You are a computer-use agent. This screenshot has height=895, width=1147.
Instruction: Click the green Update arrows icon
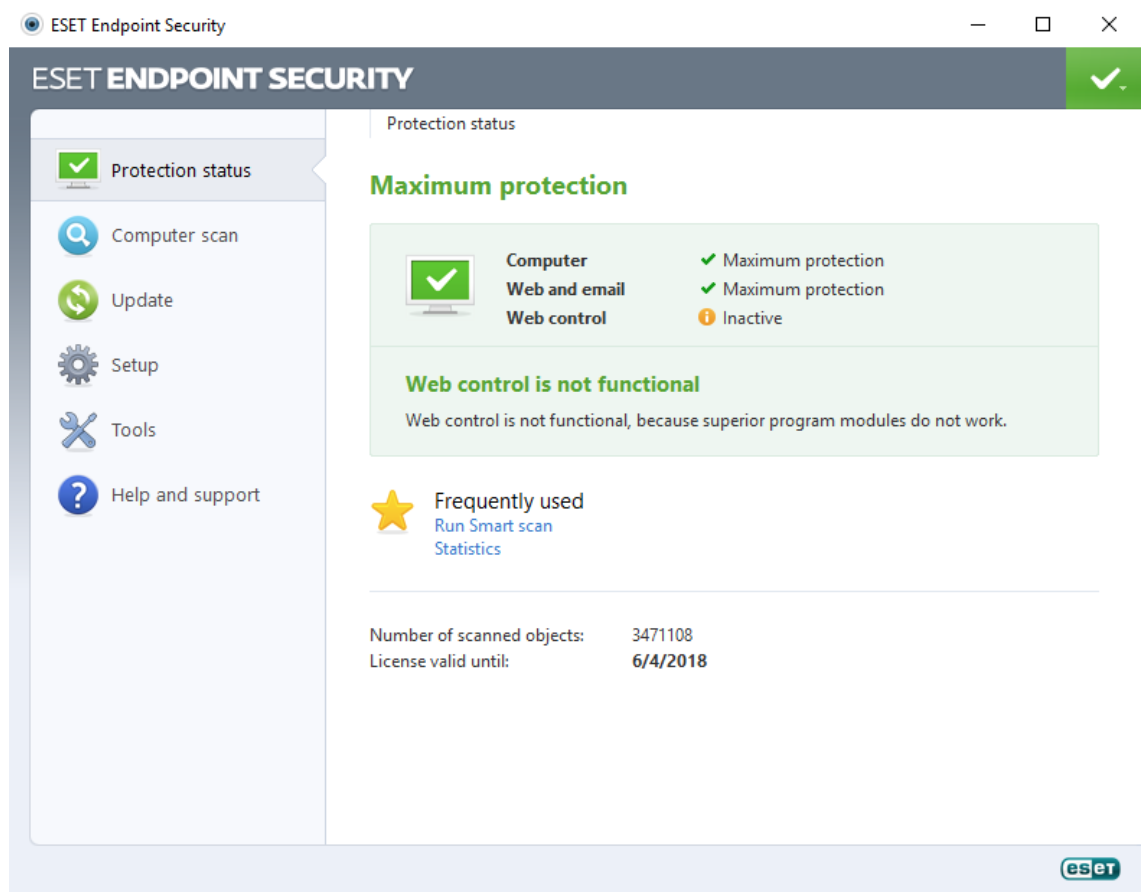click(x=78, y=301)
